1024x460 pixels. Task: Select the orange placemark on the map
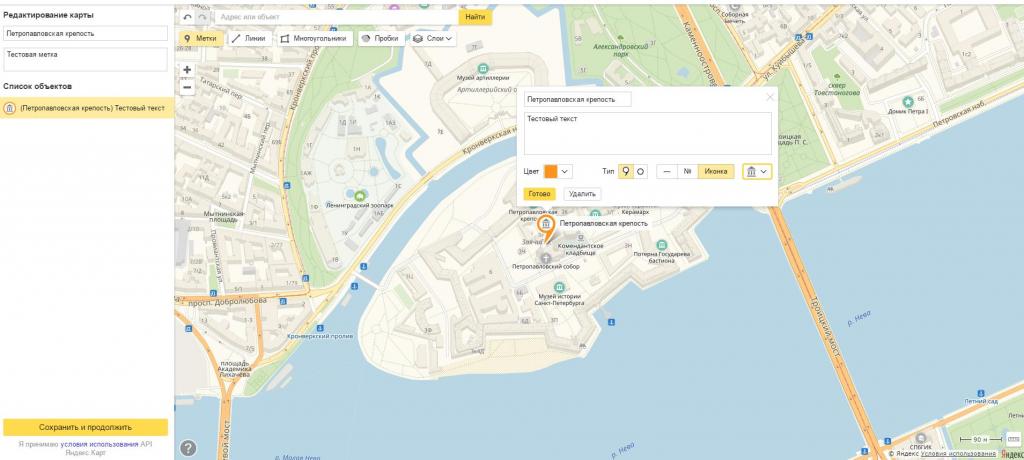[x=547, y=227]
